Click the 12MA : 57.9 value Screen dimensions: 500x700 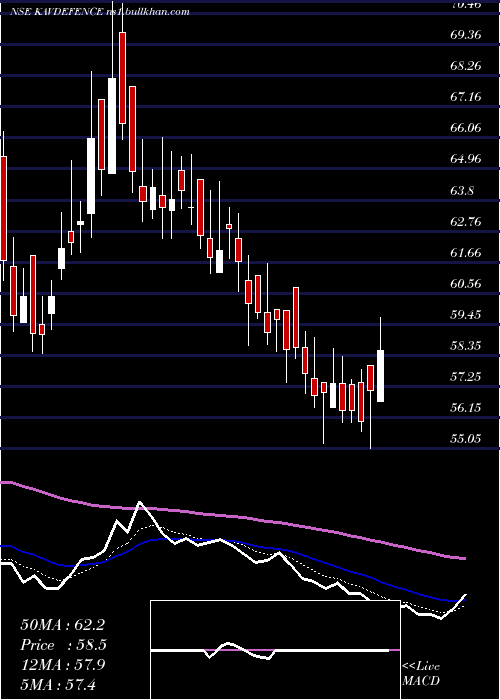62,665
